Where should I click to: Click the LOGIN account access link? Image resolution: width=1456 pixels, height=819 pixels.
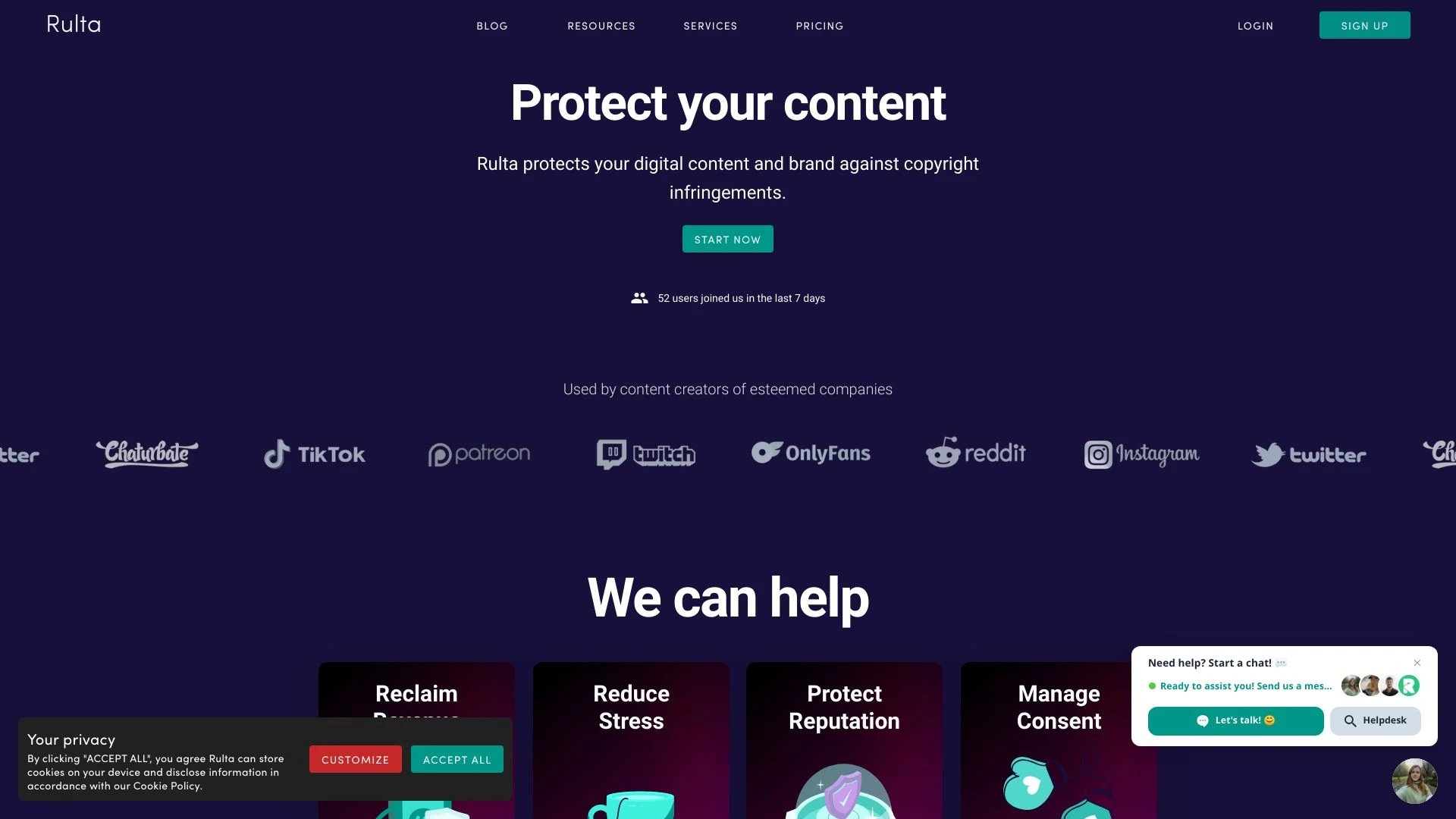[x=1255, y=25]
